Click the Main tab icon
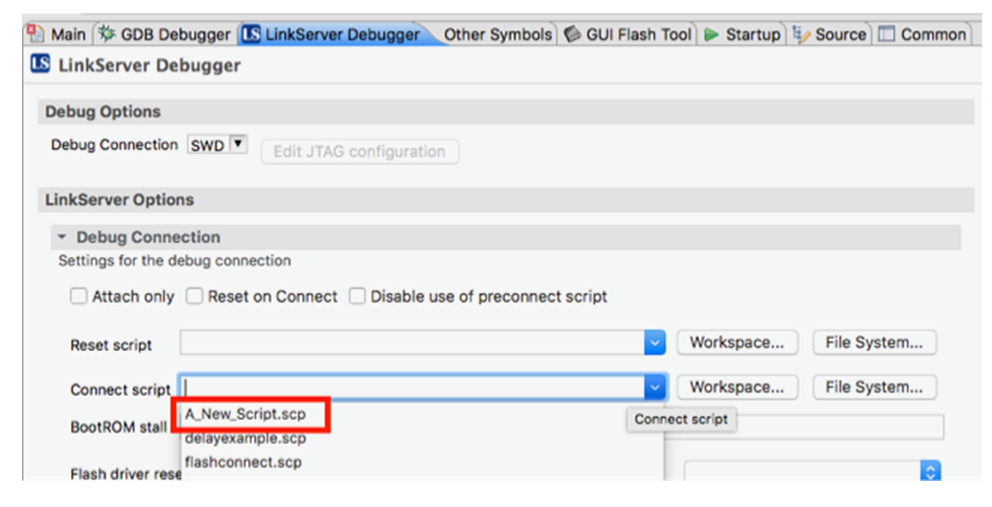992x507 pixels. click(x=37, y=34)
